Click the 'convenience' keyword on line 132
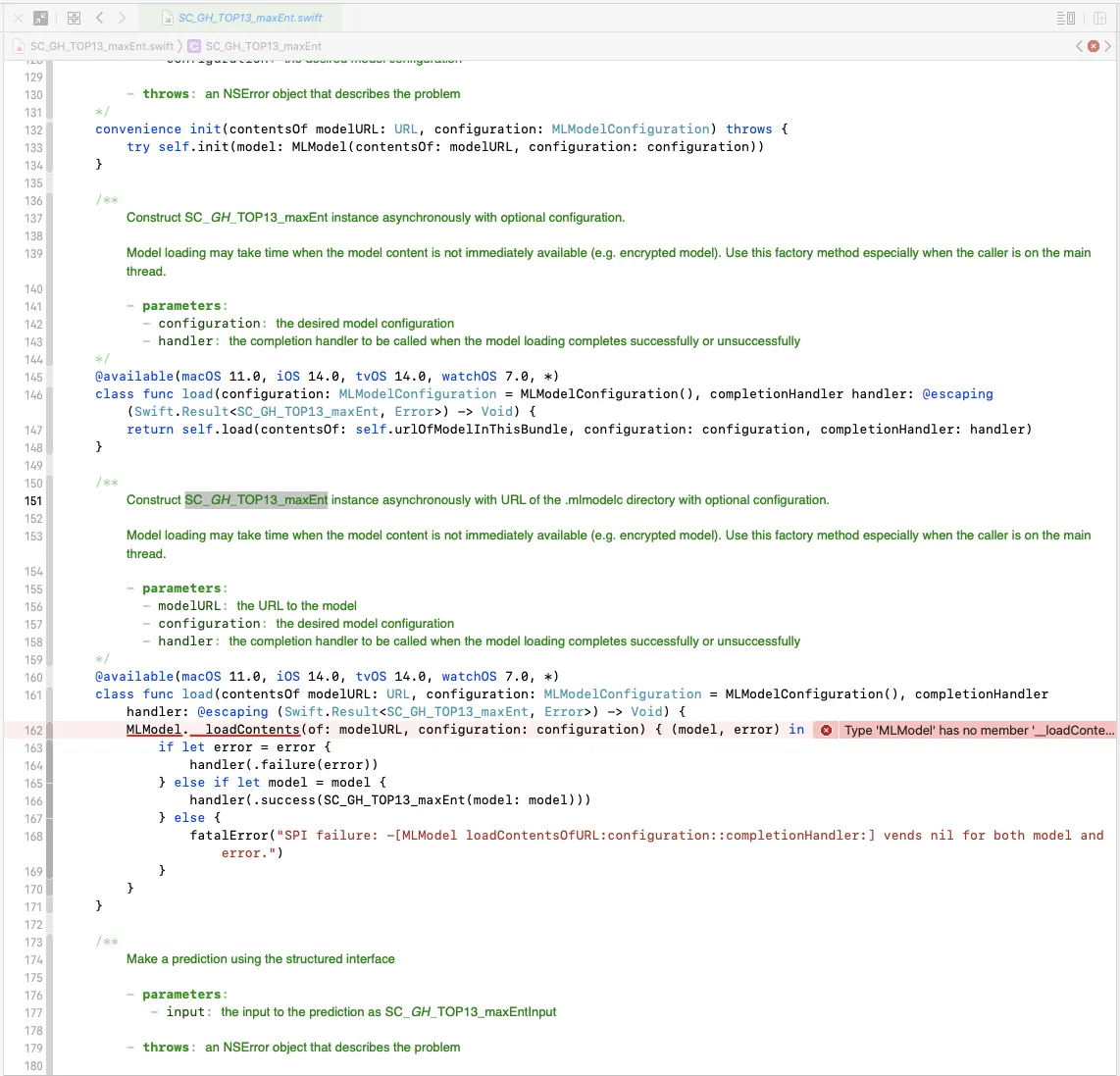The height and width of the screenshot is (1076, 1120). pyautogui.click(x=138, y=129)
